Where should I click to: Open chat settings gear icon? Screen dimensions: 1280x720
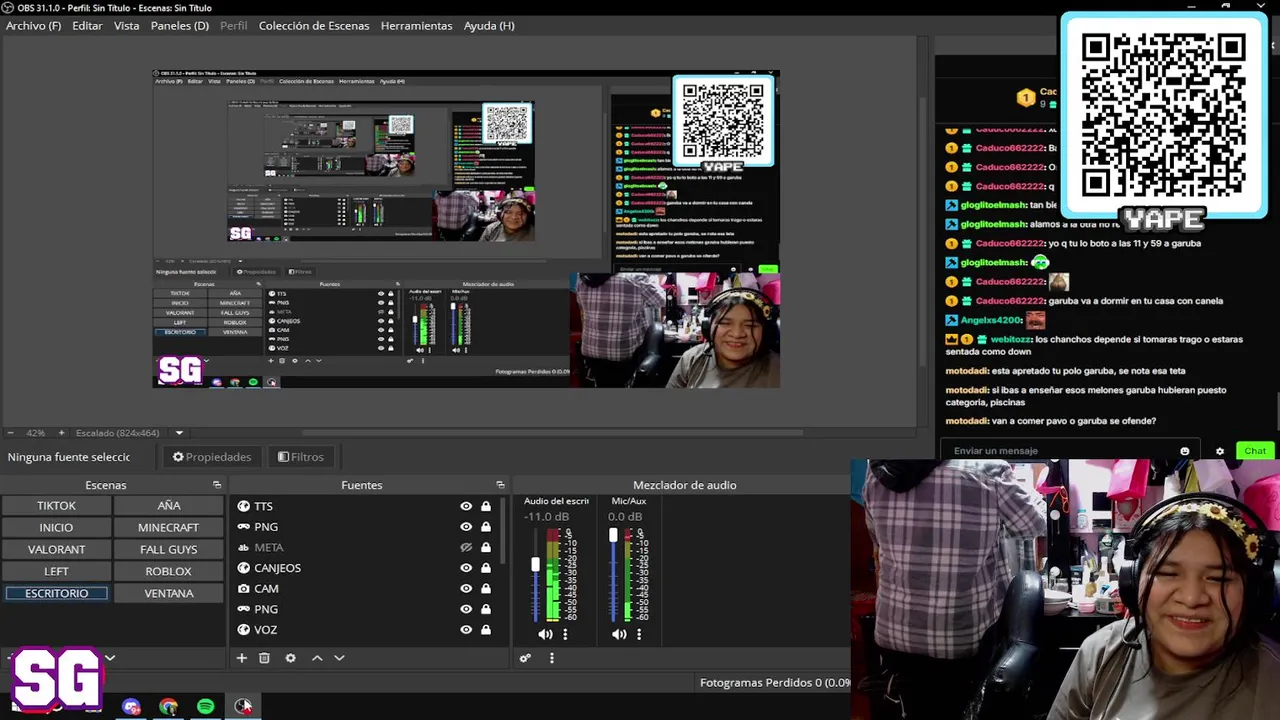click(x=1219, y=451)
